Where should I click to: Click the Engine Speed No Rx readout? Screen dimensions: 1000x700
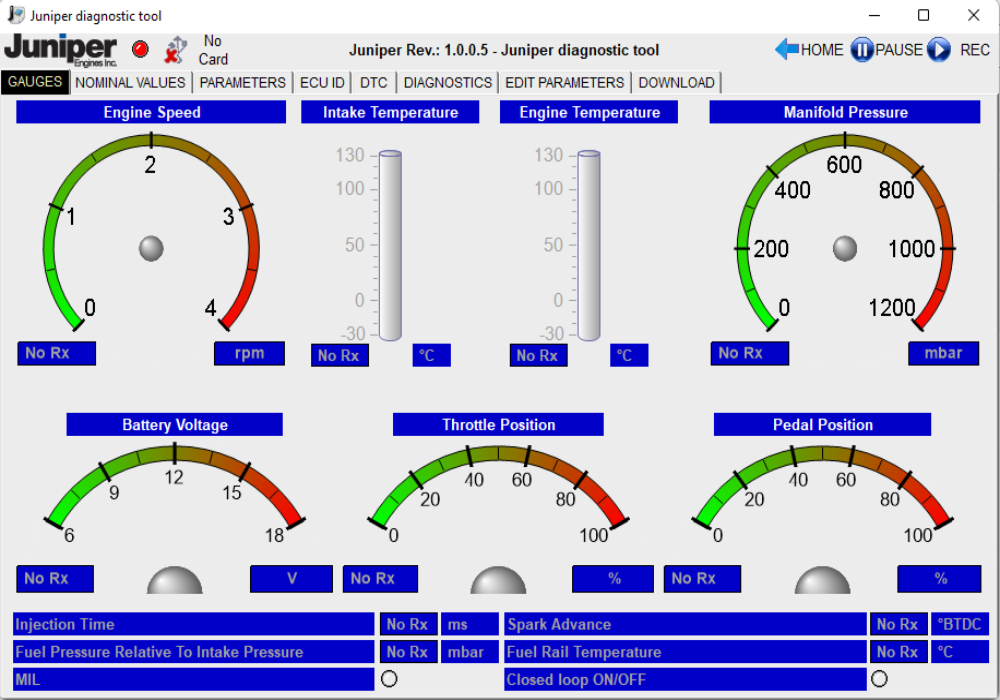coord(56,353)
